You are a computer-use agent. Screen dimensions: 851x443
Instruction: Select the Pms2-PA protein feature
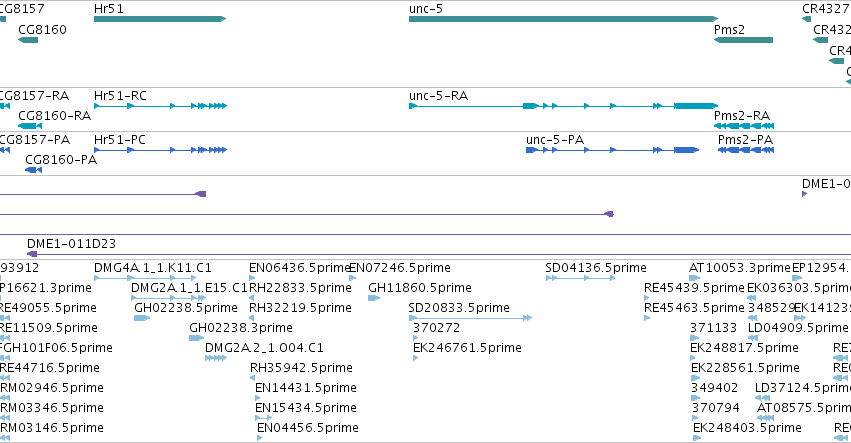pyautogui.click(x=746, y=150)
